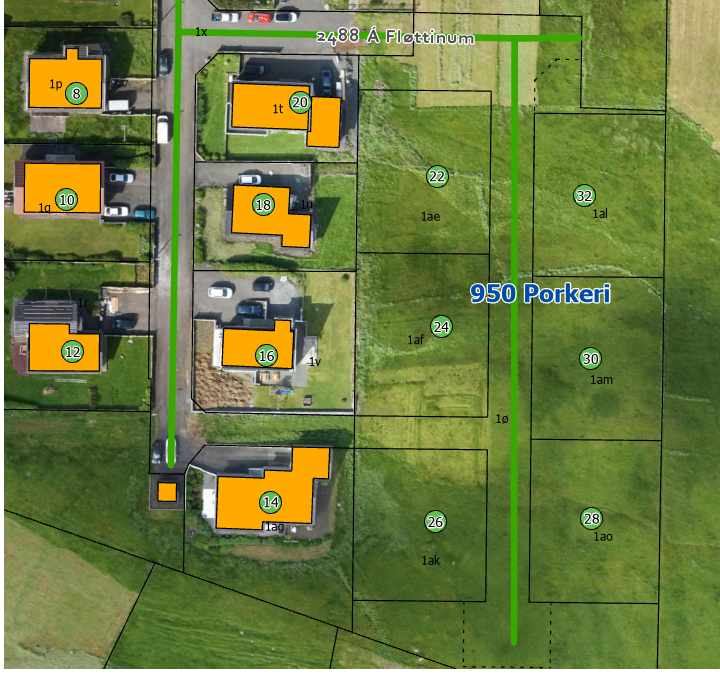This screenshot has height=679, width=720.
Task: Select address marker 14 on the building
Action: (x=271, y=502)
